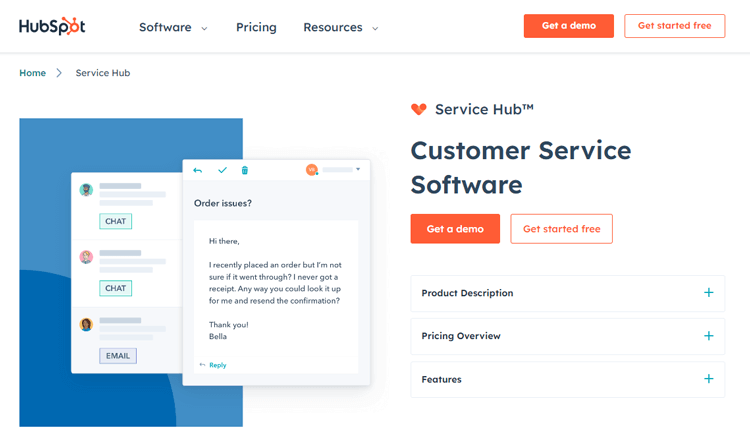Open the Resources dropdown menu
This screenshot has height=437, width=750.
[x=341, y=27]
